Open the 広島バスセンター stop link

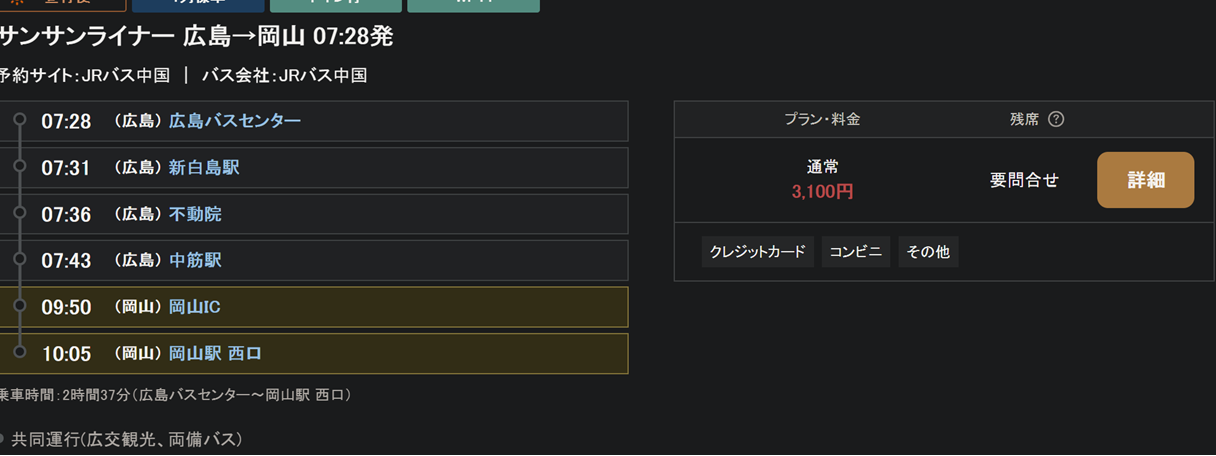(235, 121)
